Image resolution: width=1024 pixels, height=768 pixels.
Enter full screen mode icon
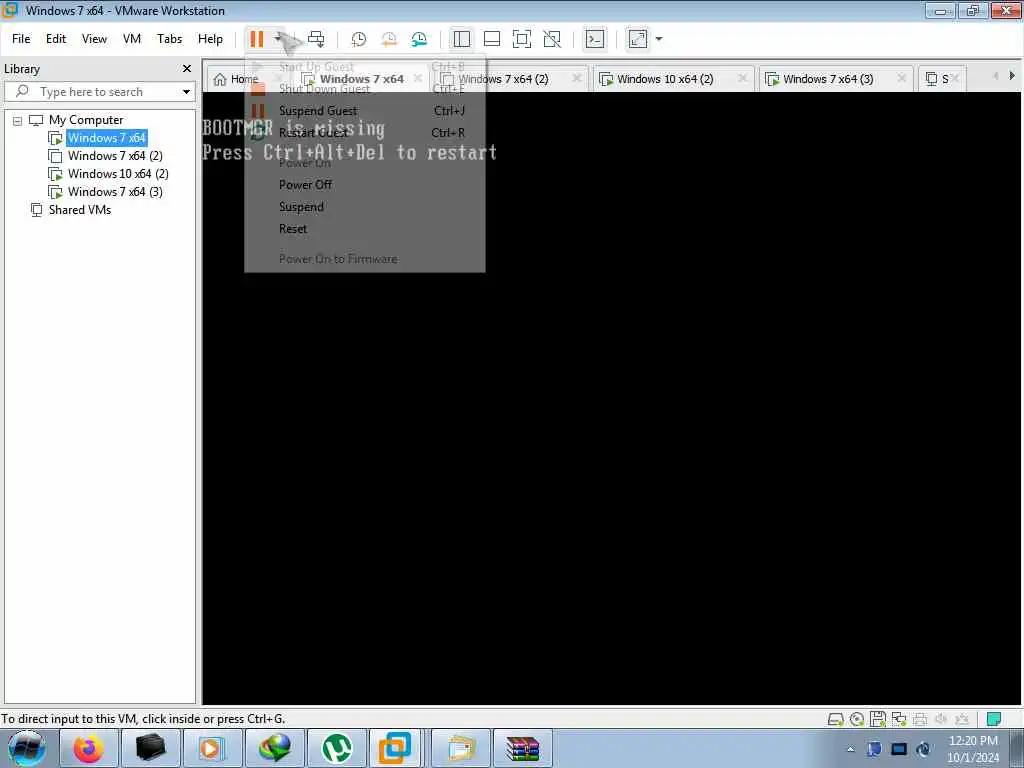pyautogui.click(x=522, y=39)
